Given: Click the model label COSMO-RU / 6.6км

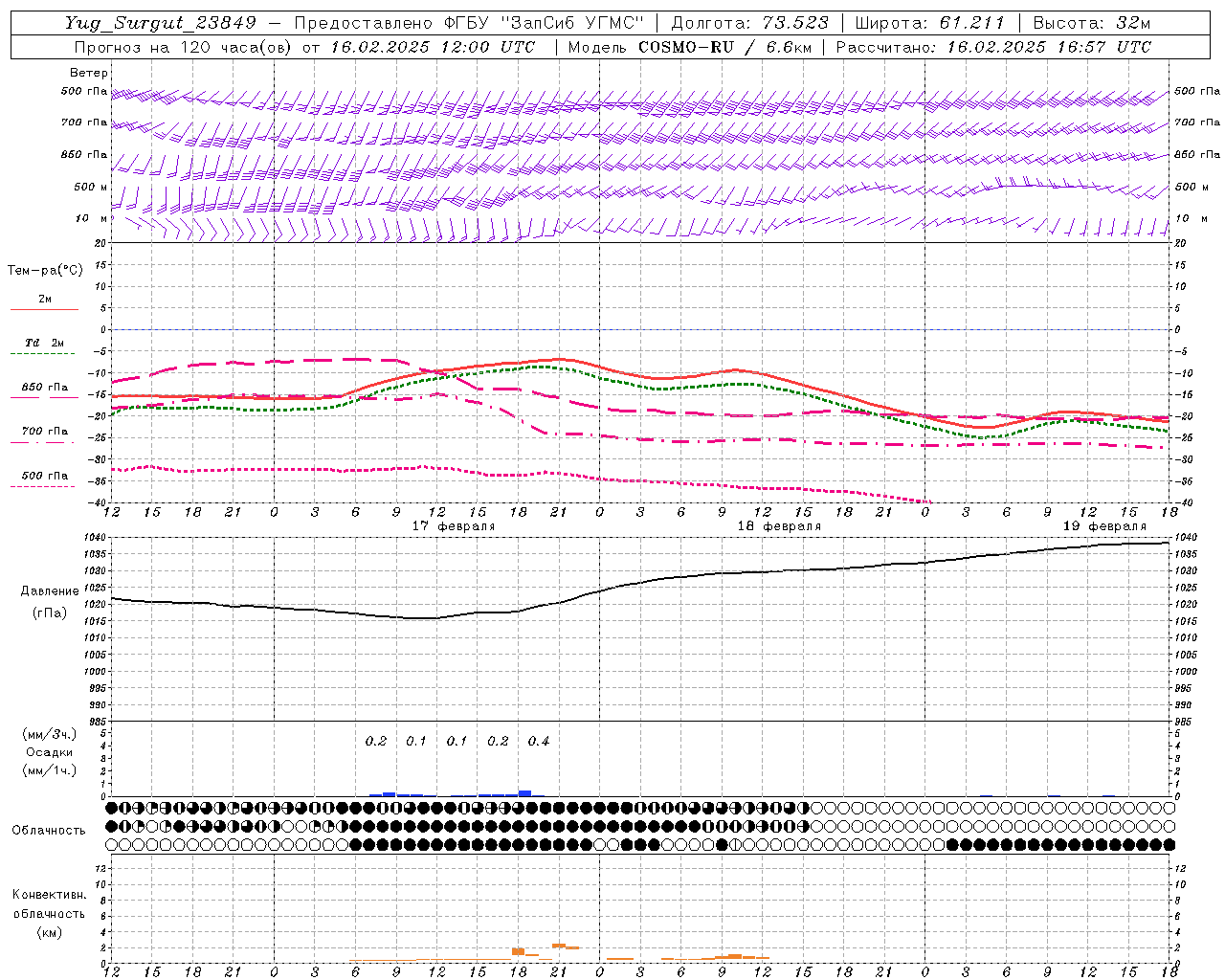Looking at the screenshot, I should tap(725, 47).
